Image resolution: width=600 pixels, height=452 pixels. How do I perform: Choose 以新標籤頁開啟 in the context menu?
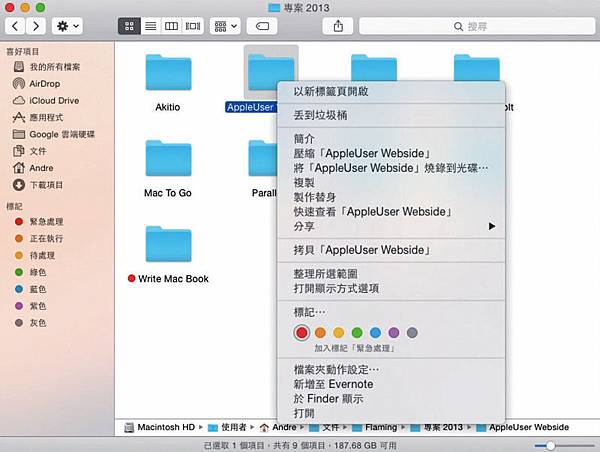(x=391, y=91)
